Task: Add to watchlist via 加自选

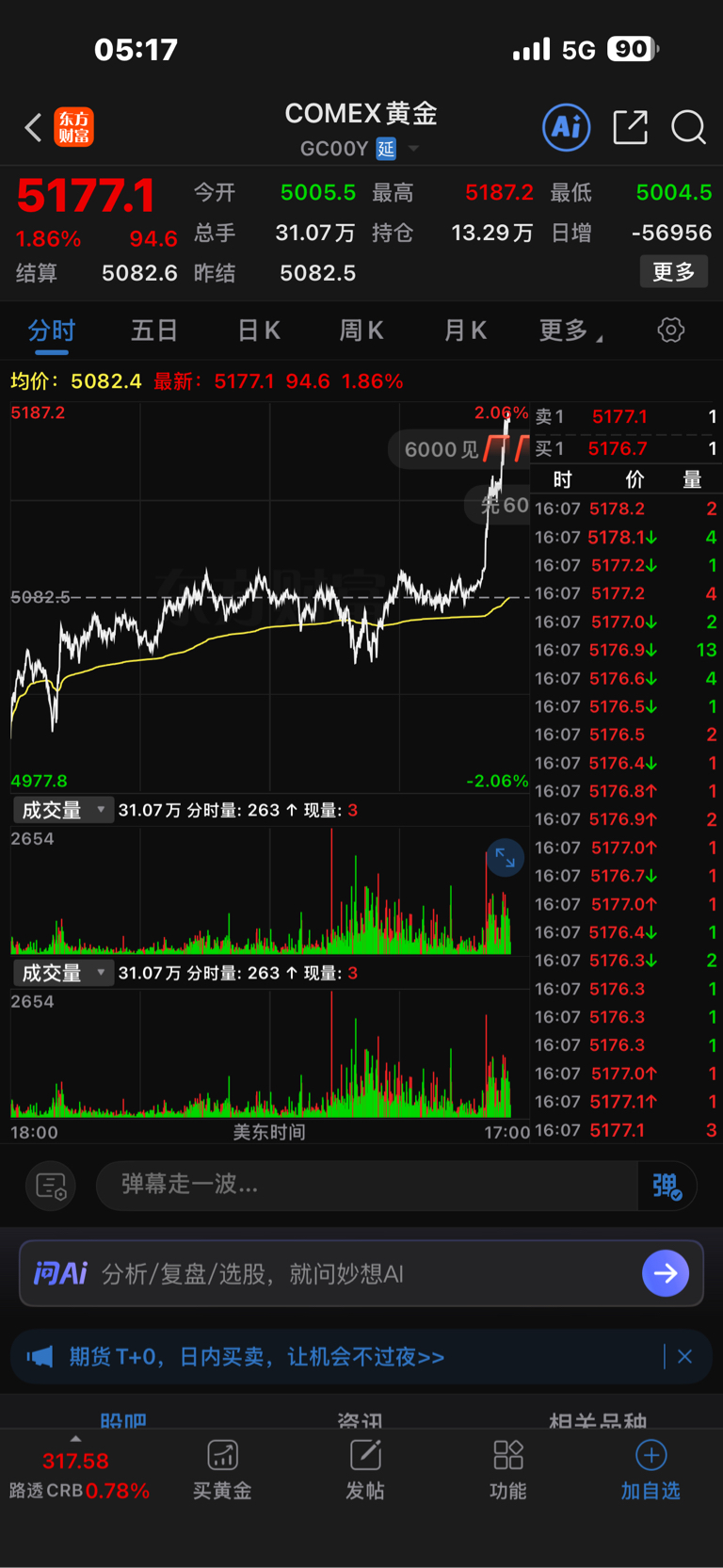Action: pyautogui.click(x=651, y=1469)
